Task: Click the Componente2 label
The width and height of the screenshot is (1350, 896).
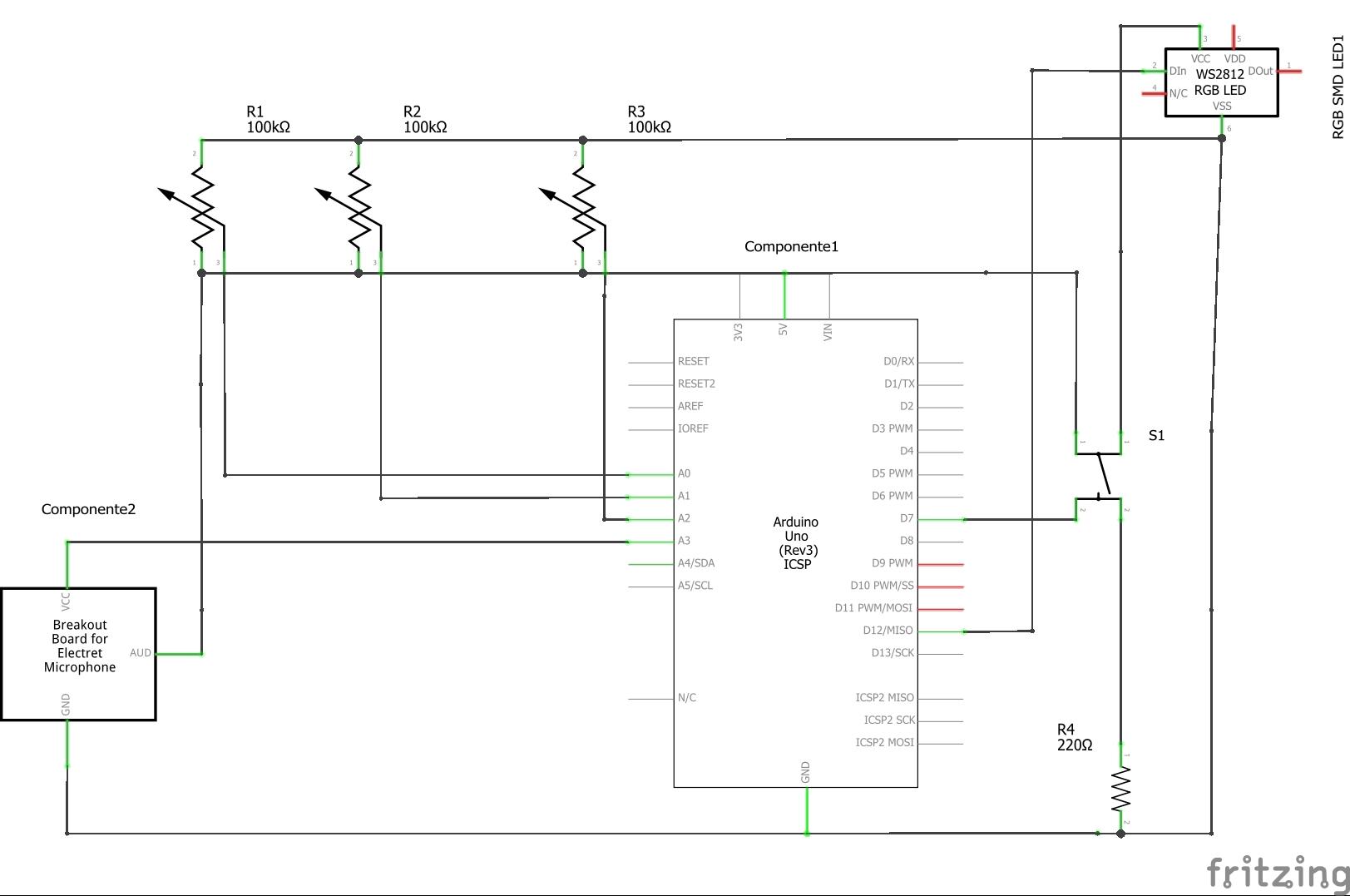Action: pyautogui.click(x=88, y=509)
